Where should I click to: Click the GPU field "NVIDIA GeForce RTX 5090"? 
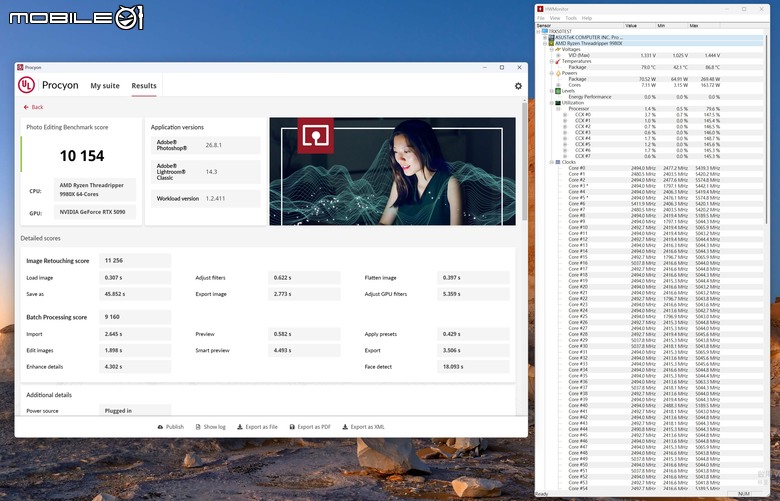click(x=95, y=212)
